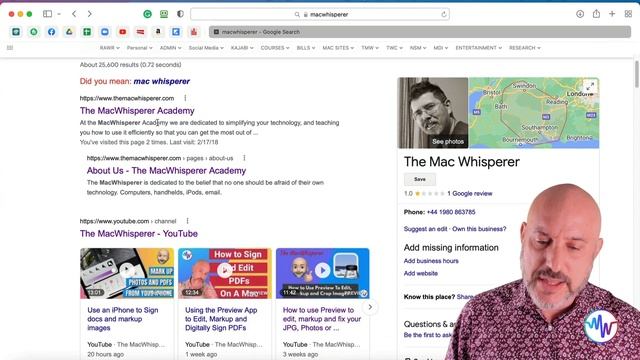
Task: Click the page vertical scrollbar
Action: pos(636,73)
